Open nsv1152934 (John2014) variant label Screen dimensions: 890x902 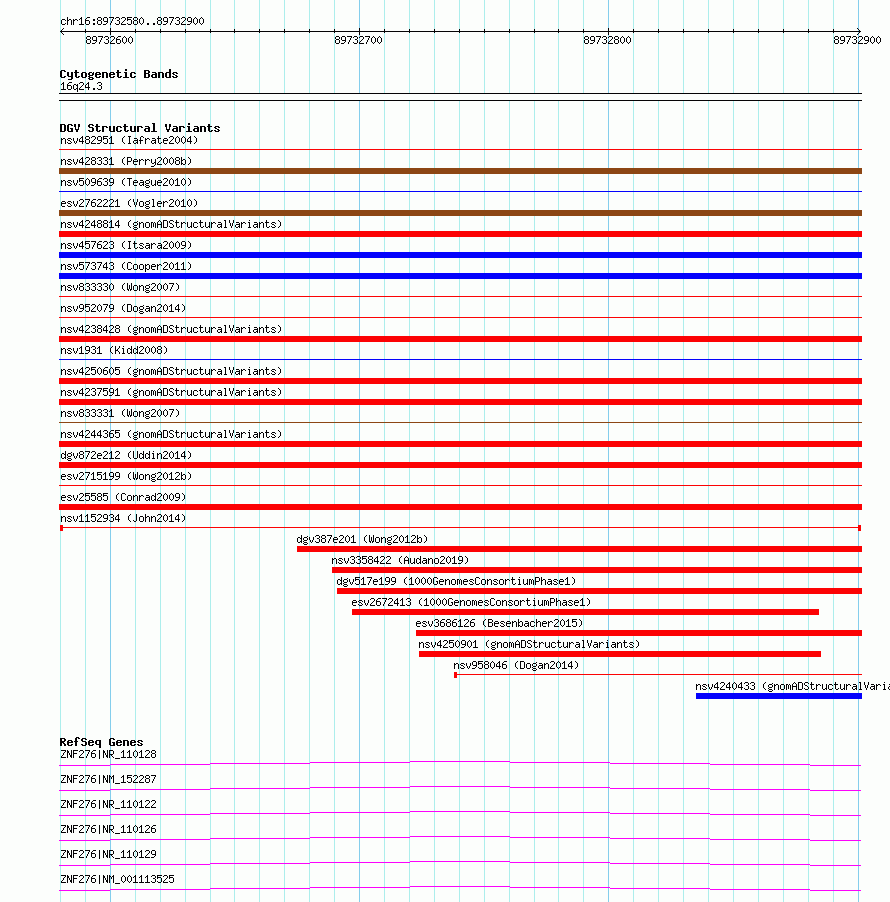tap(123, 518)
